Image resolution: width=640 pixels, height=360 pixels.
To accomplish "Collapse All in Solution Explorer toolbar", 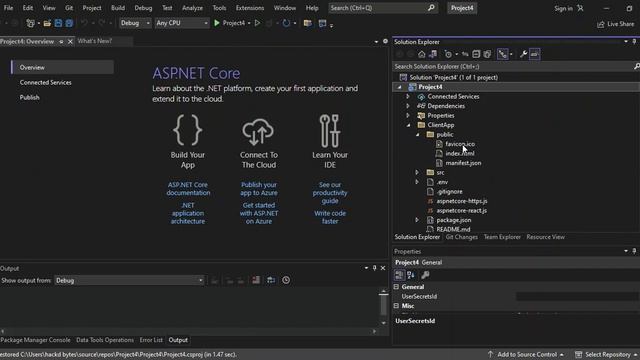I will click(x=476, y=54).
